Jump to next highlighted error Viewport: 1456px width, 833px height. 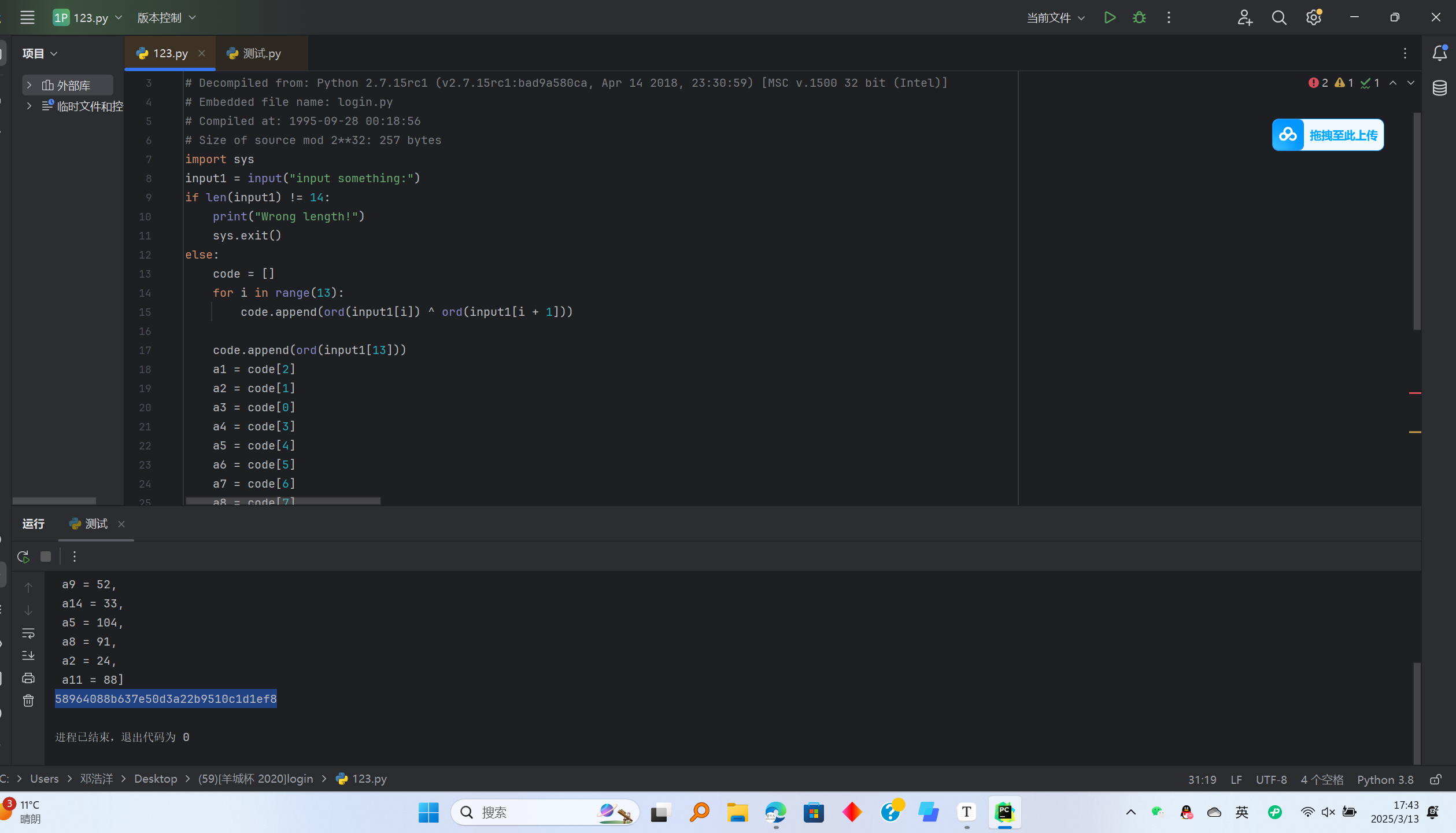click(x=1411, y=83)
